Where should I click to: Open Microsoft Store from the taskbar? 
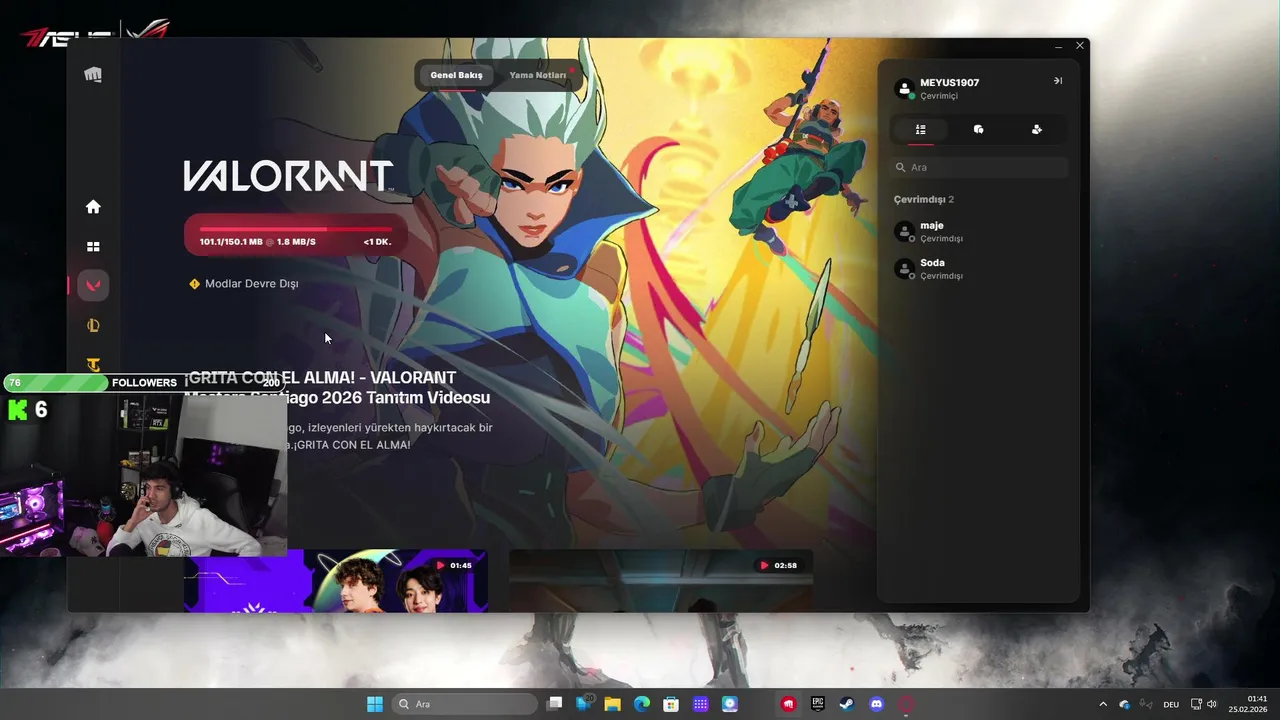coord(671,704)
